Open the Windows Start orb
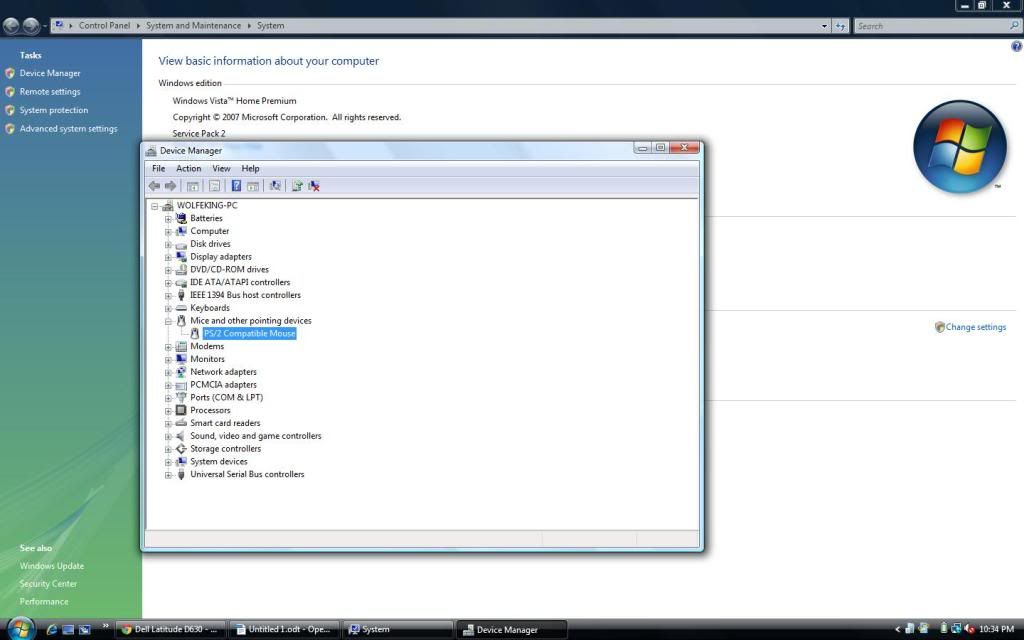The height and width of the screenshot is (640, 1024). [x=21, y=628]
